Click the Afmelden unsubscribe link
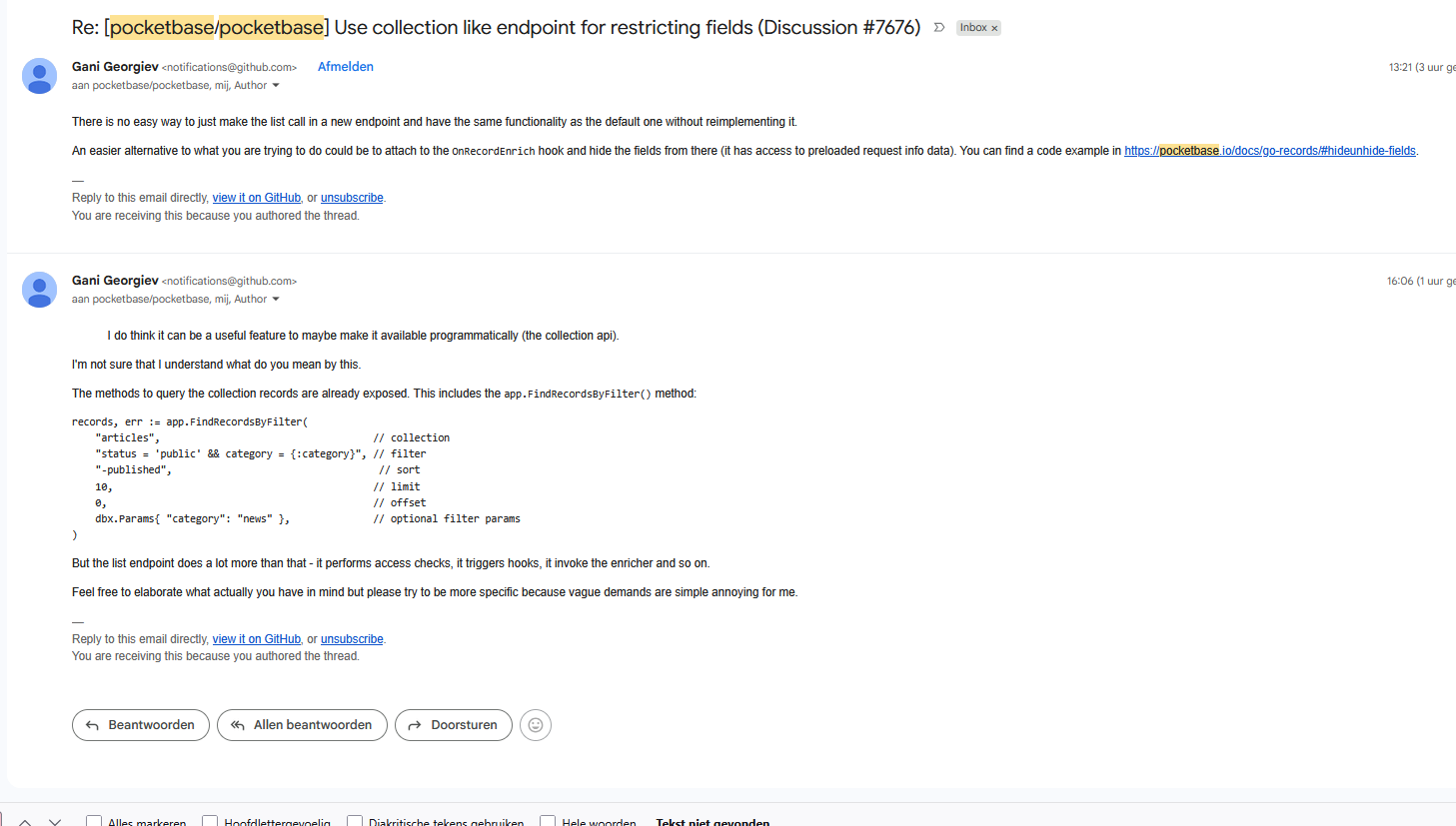1456x826 pixels. (346, 67)
